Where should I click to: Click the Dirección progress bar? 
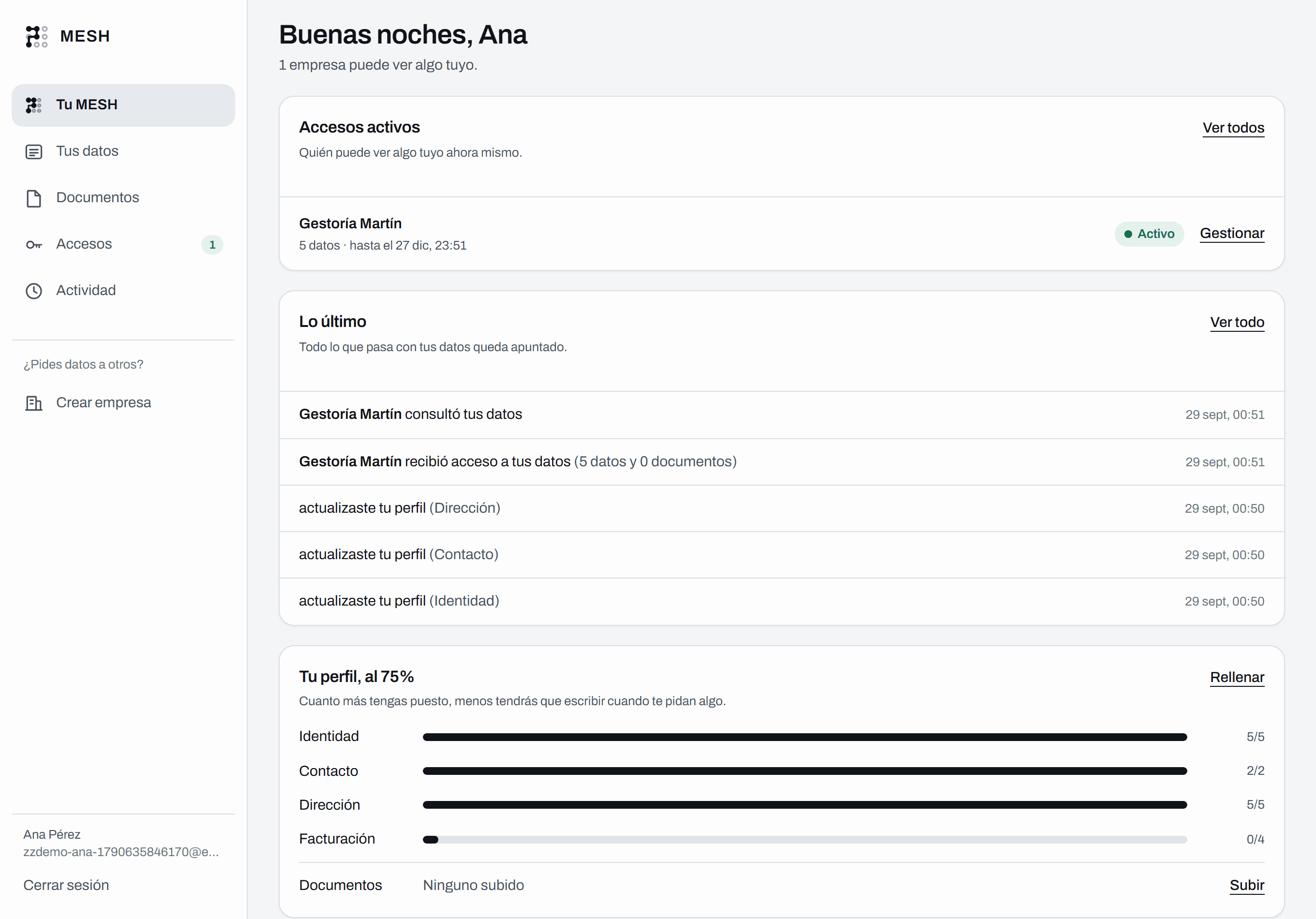[804, 805]
